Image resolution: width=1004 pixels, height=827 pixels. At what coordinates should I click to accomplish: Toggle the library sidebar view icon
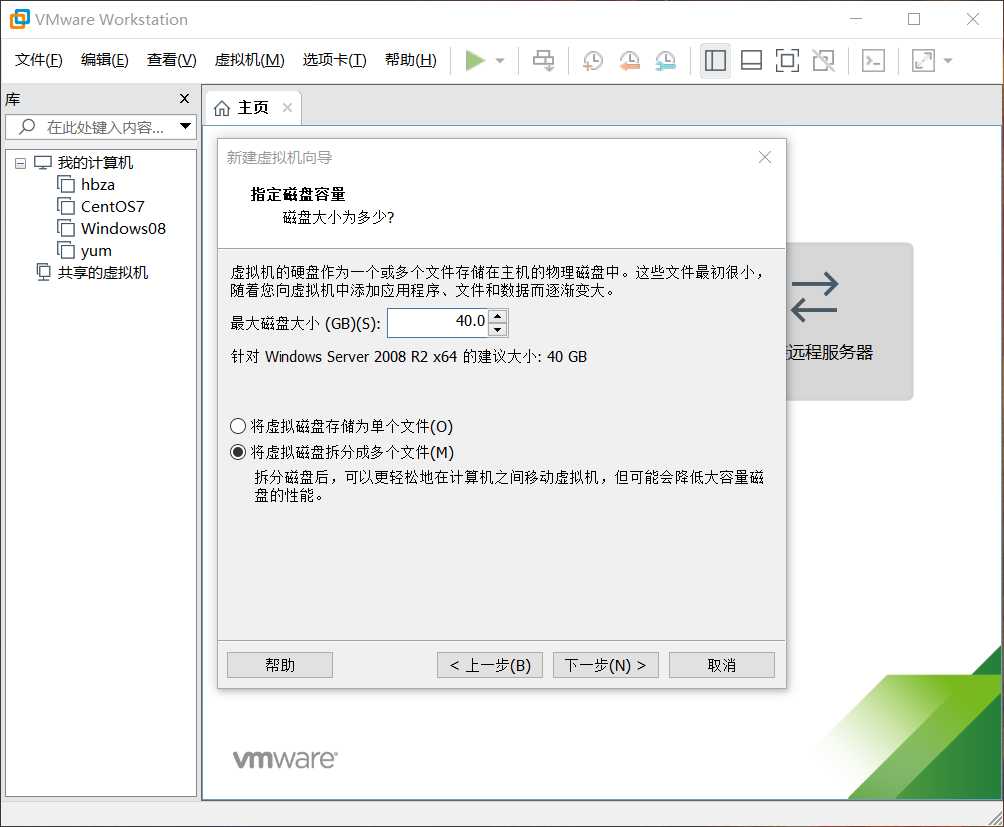click(715, 61)
